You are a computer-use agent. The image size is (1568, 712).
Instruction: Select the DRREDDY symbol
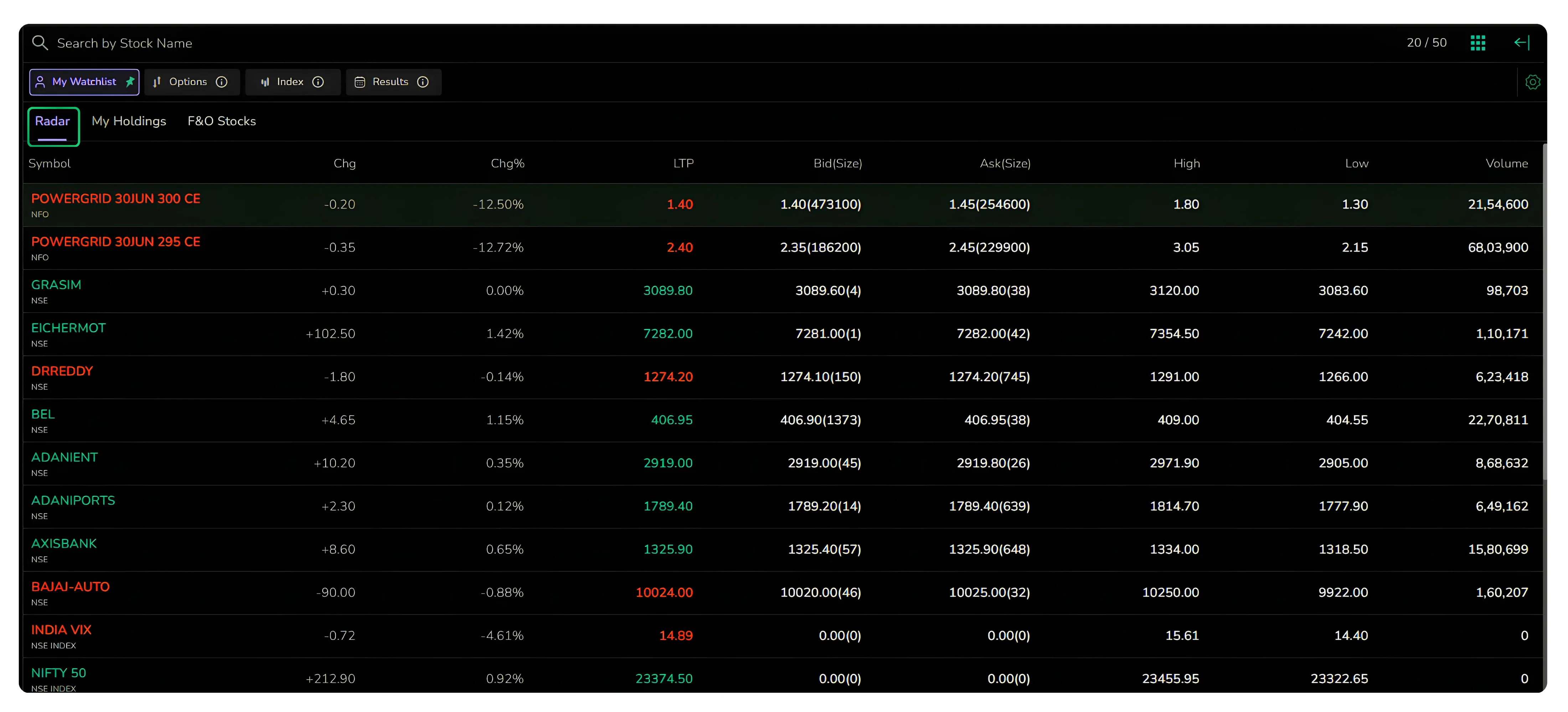tap(62, 371)
